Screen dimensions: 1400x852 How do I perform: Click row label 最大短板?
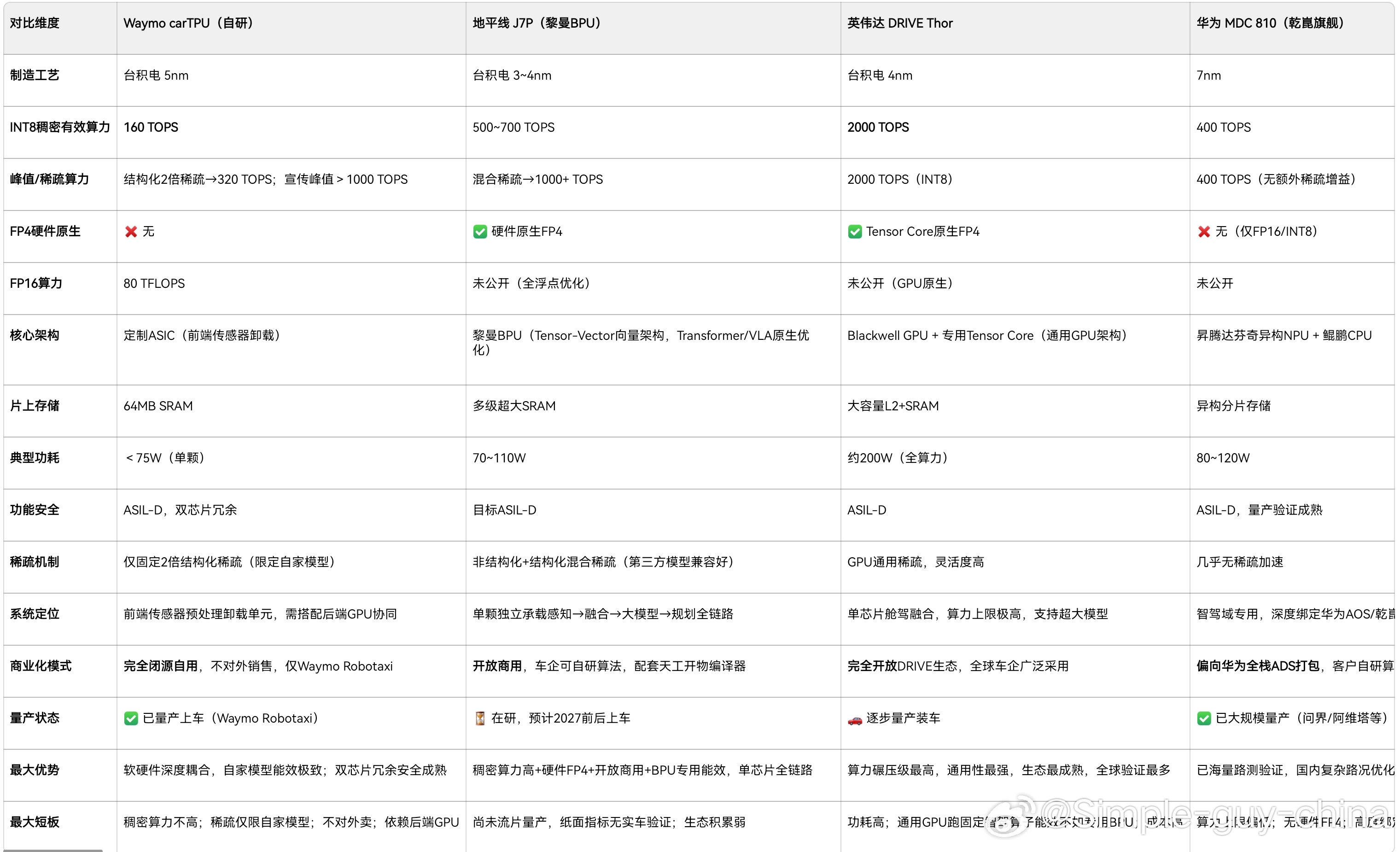pos(35,822)
